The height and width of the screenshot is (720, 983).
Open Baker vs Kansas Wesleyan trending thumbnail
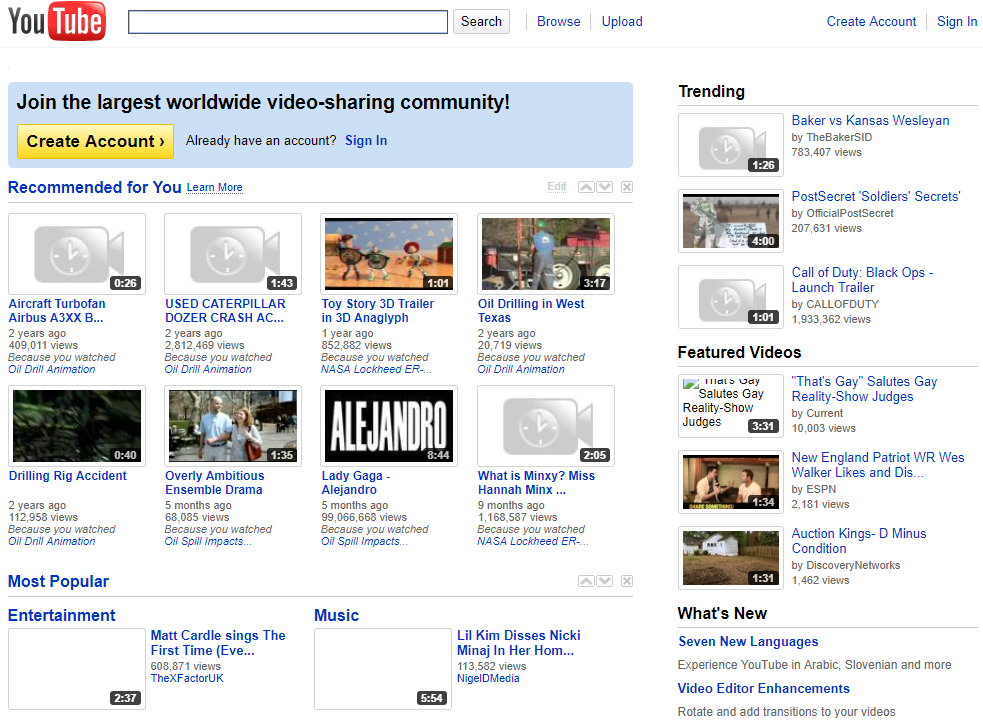tap(730, 145)
